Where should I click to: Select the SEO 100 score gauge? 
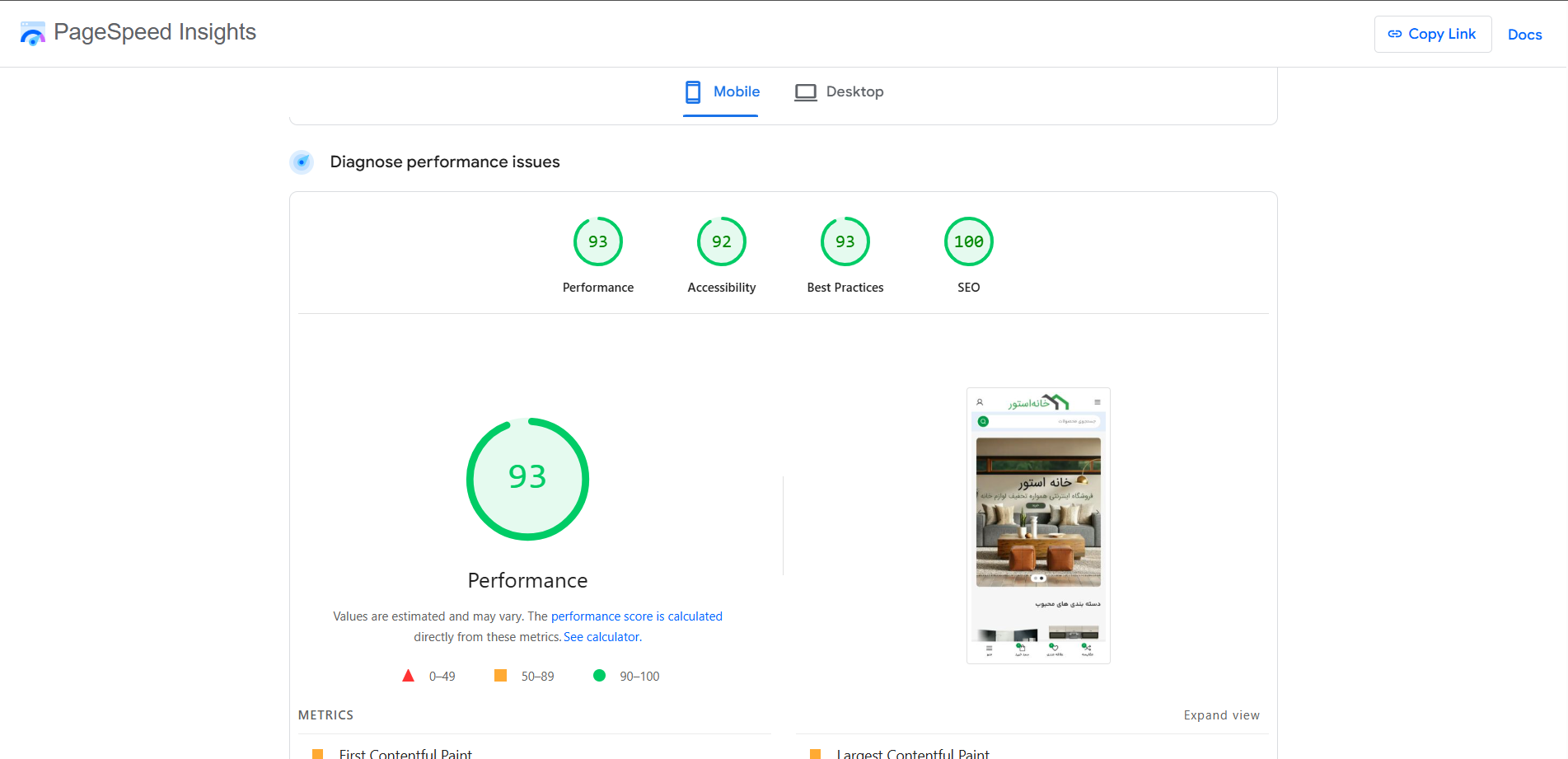(x=969, y=241)
